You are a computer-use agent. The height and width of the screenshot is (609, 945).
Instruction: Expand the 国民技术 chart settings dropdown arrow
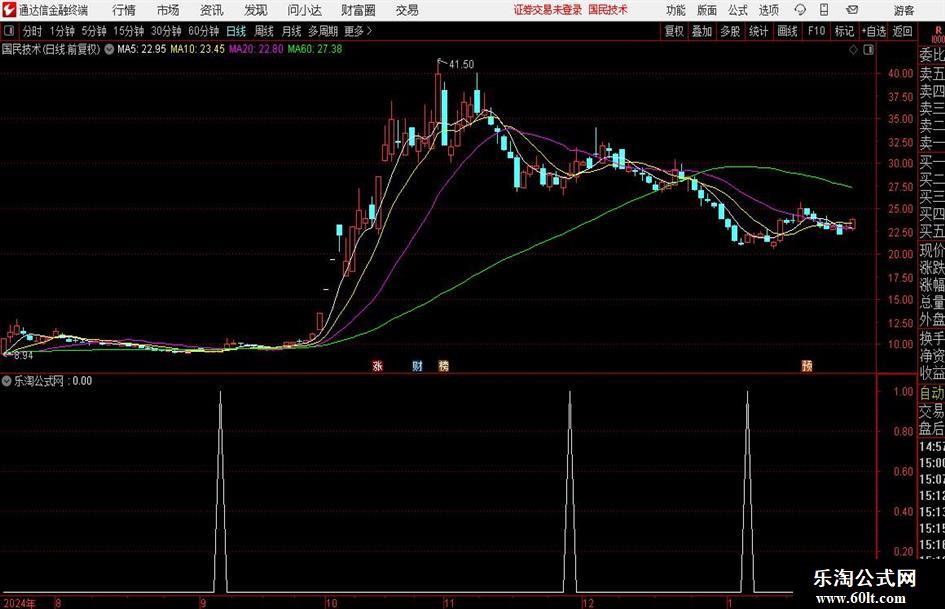tap(109, 49)
